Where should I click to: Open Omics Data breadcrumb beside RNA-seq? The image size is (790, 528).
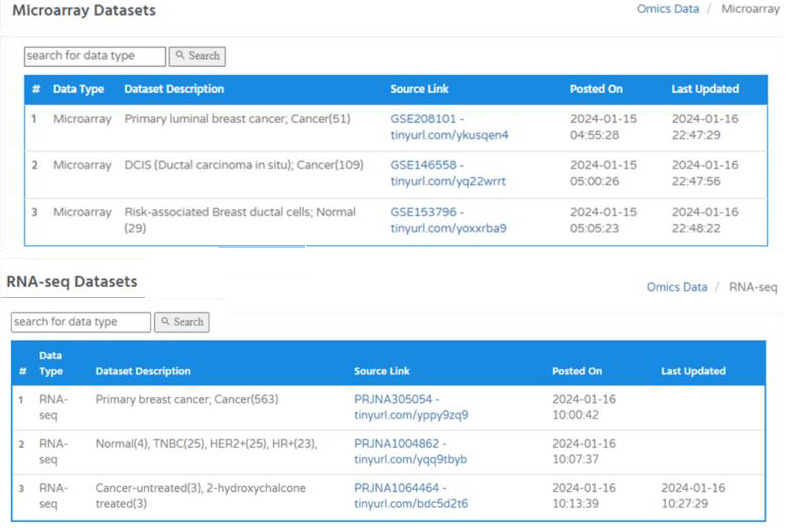[677, 287]
